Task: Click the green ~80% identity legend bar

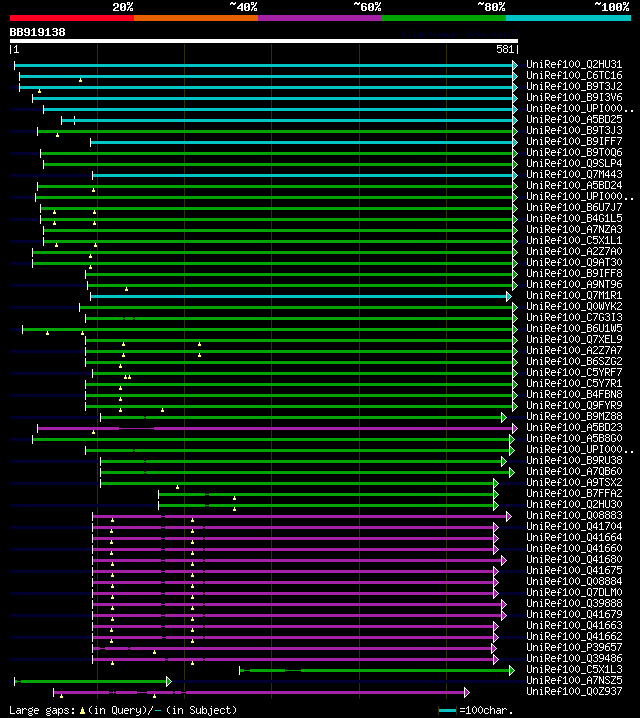Action: pyautogui.click(x=444, y=18)
